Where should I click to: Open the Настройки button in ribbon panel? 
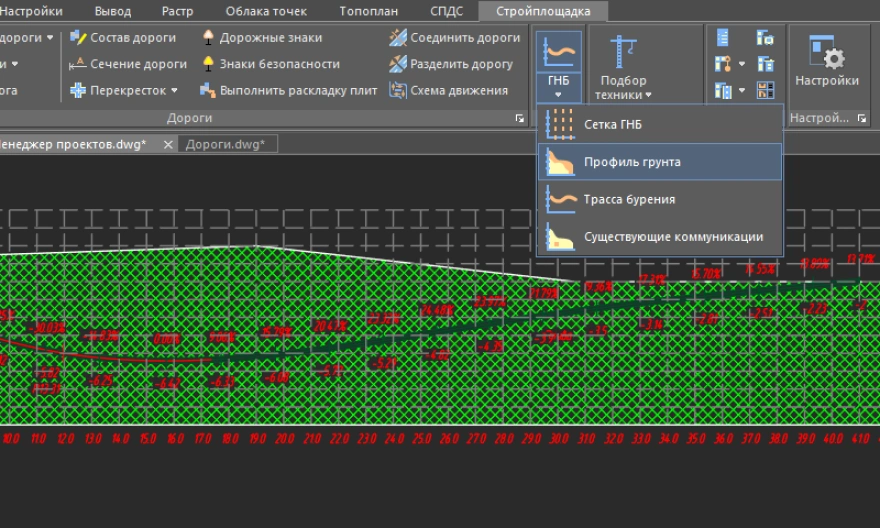[826, 63]
